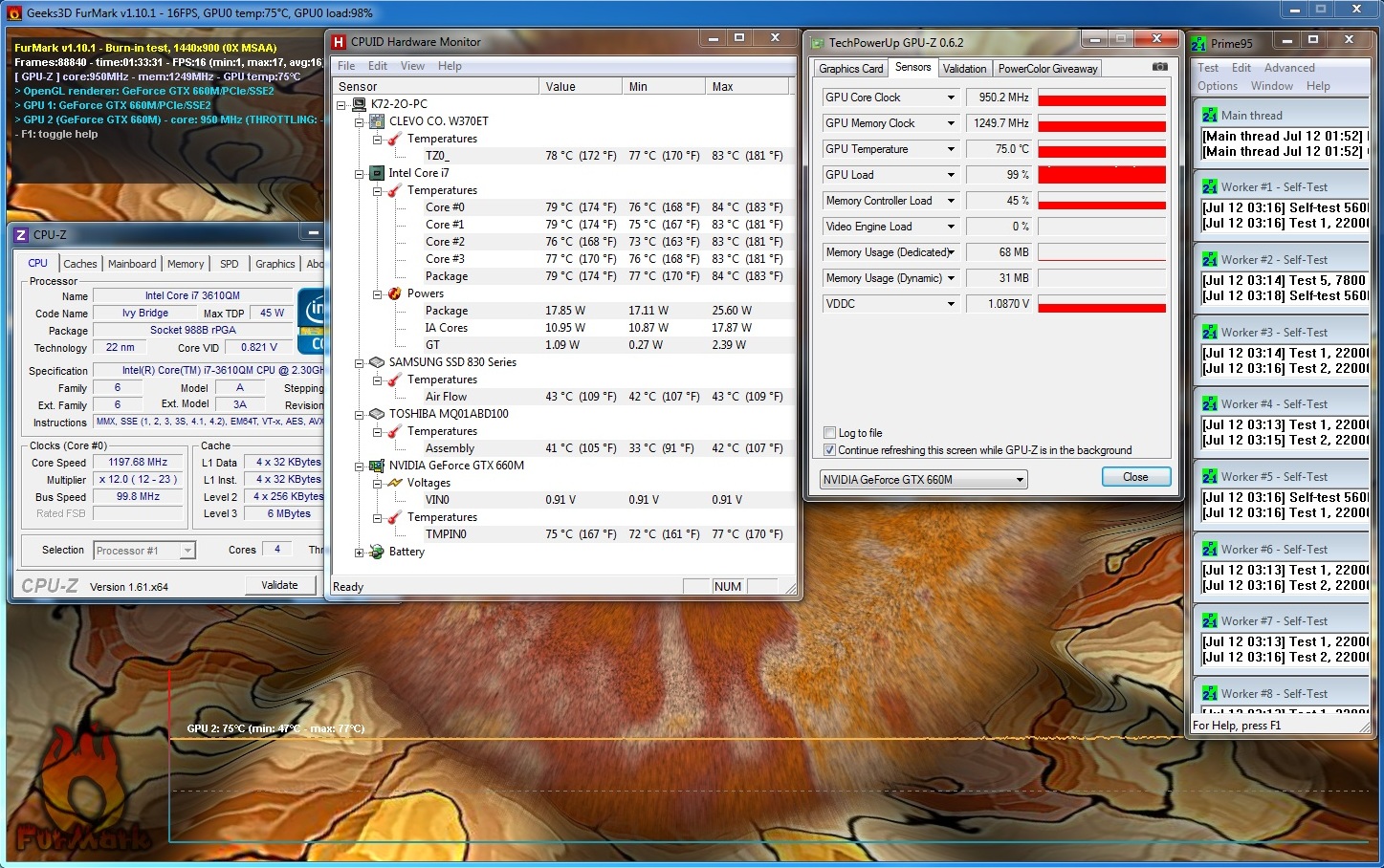This screenshot has width=1384, height=868.
Task: Click the Prime95 Worker #2 window icon
Action: [1210, 259]
